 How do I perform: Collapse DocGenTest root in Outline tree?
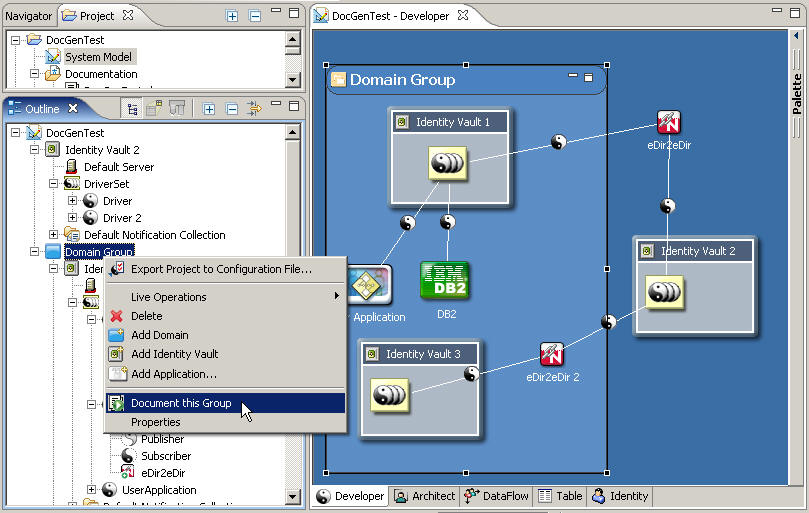(x=15, y=133)
